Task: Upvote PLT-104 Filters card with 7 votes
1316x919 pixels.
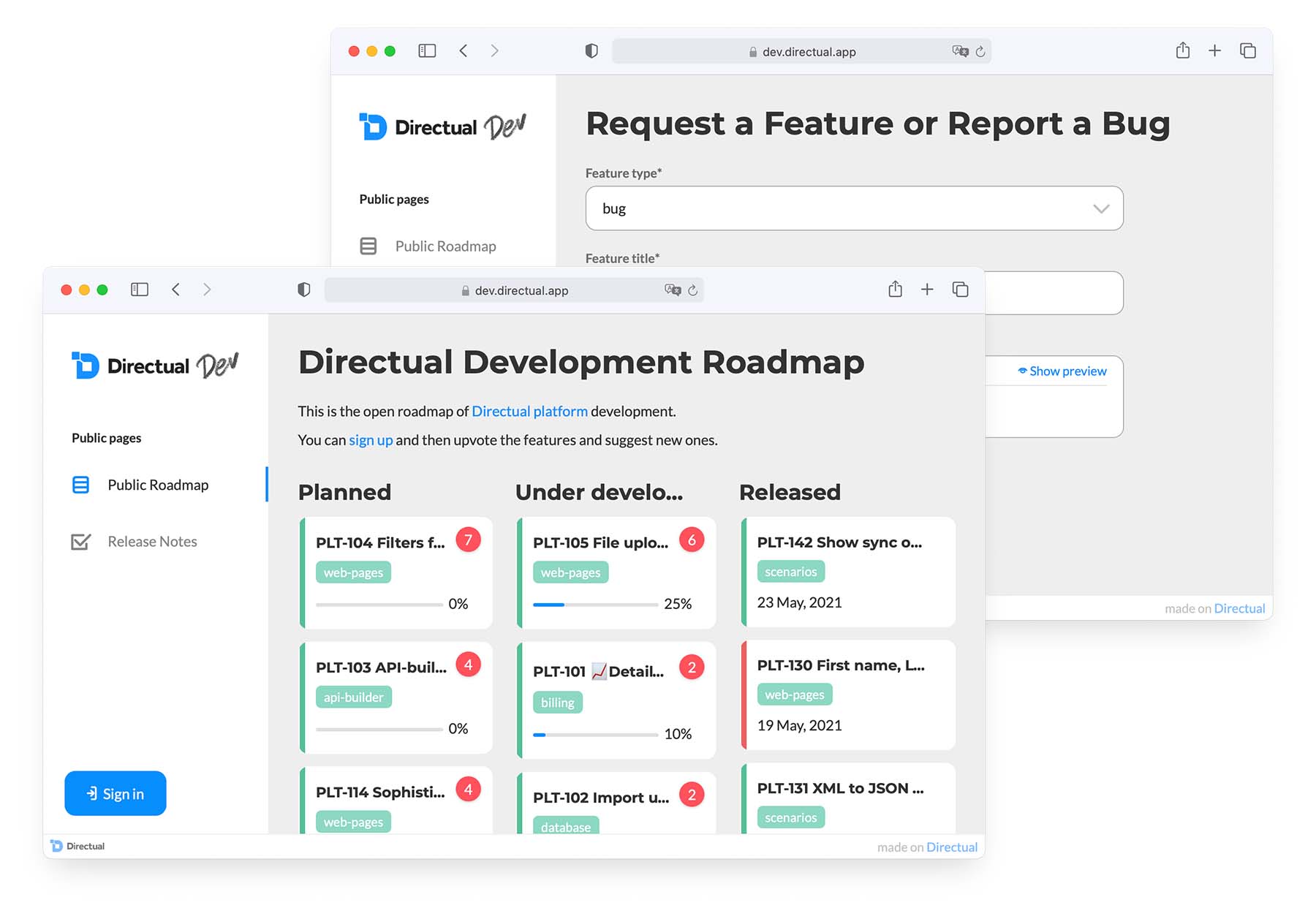Action: 468,540
